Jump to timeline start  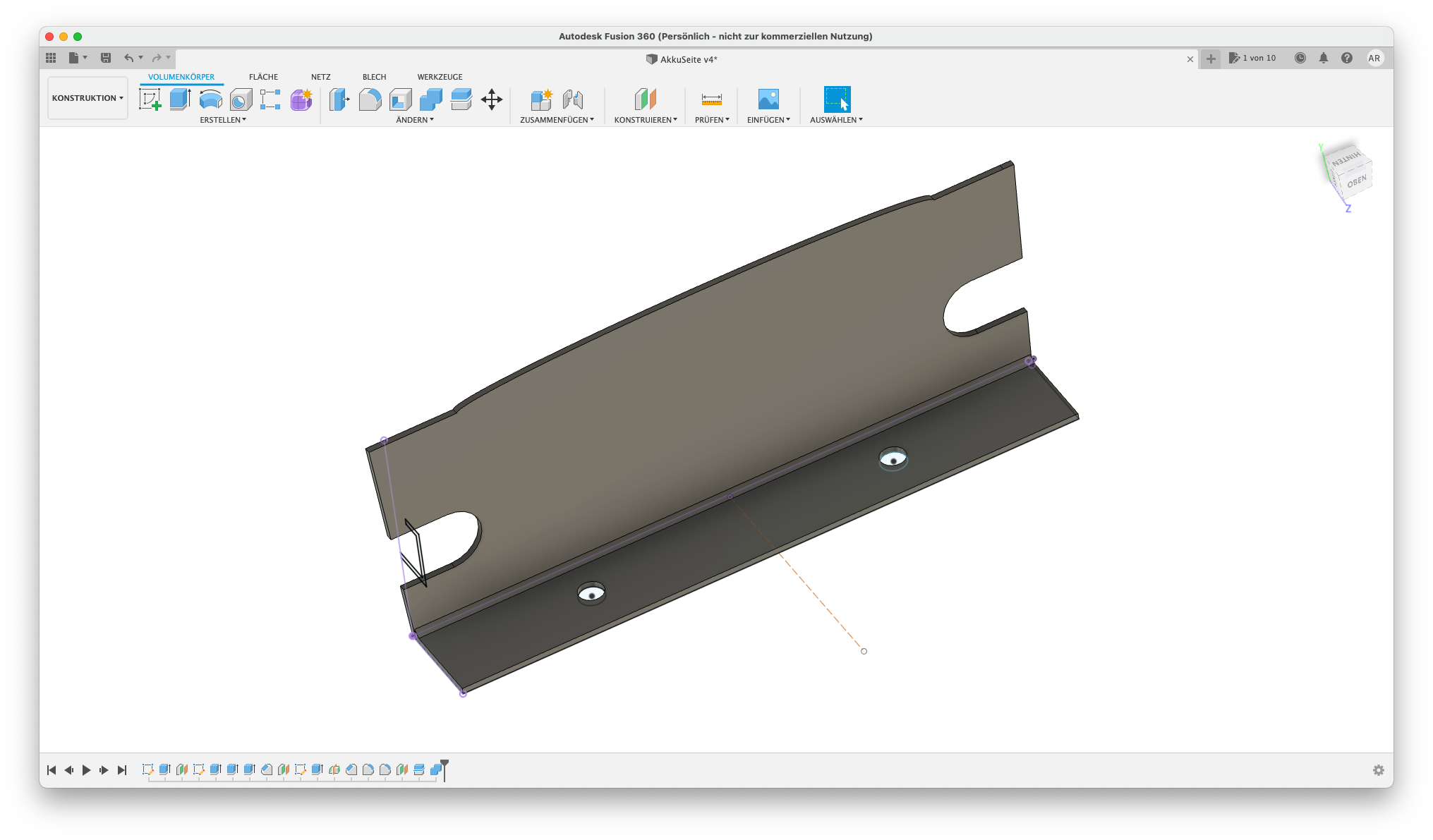click(52, 770)
